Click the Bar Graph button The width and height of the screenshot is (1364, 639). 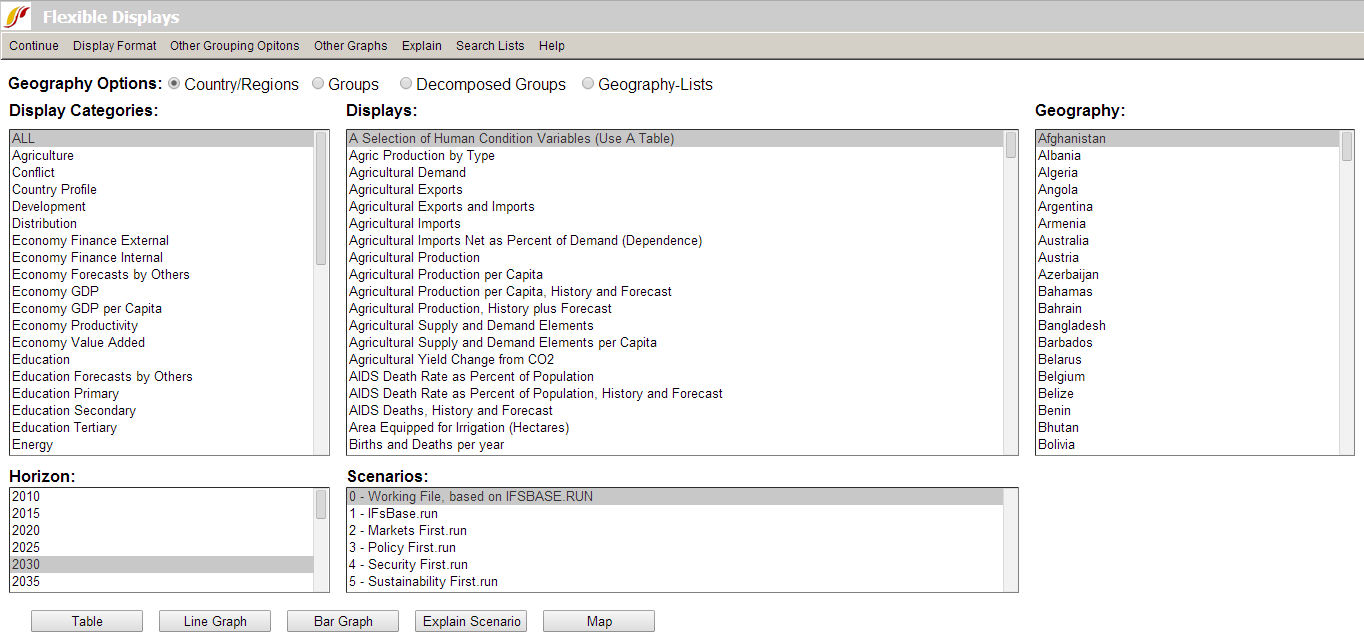[x=343, y=621]
